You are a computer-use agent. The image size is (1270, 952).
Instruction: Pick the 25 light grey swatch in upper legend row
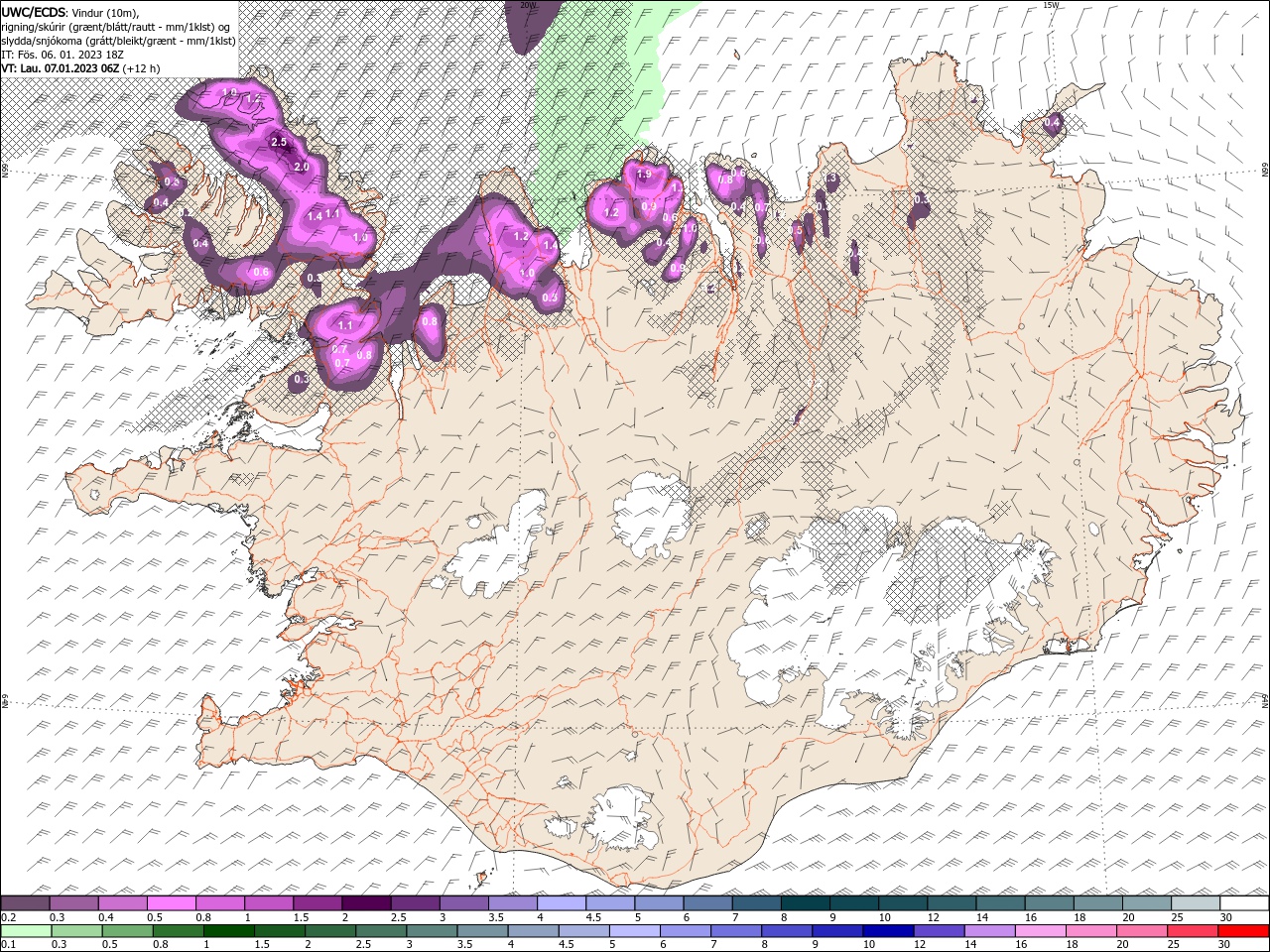point(1196,903)
